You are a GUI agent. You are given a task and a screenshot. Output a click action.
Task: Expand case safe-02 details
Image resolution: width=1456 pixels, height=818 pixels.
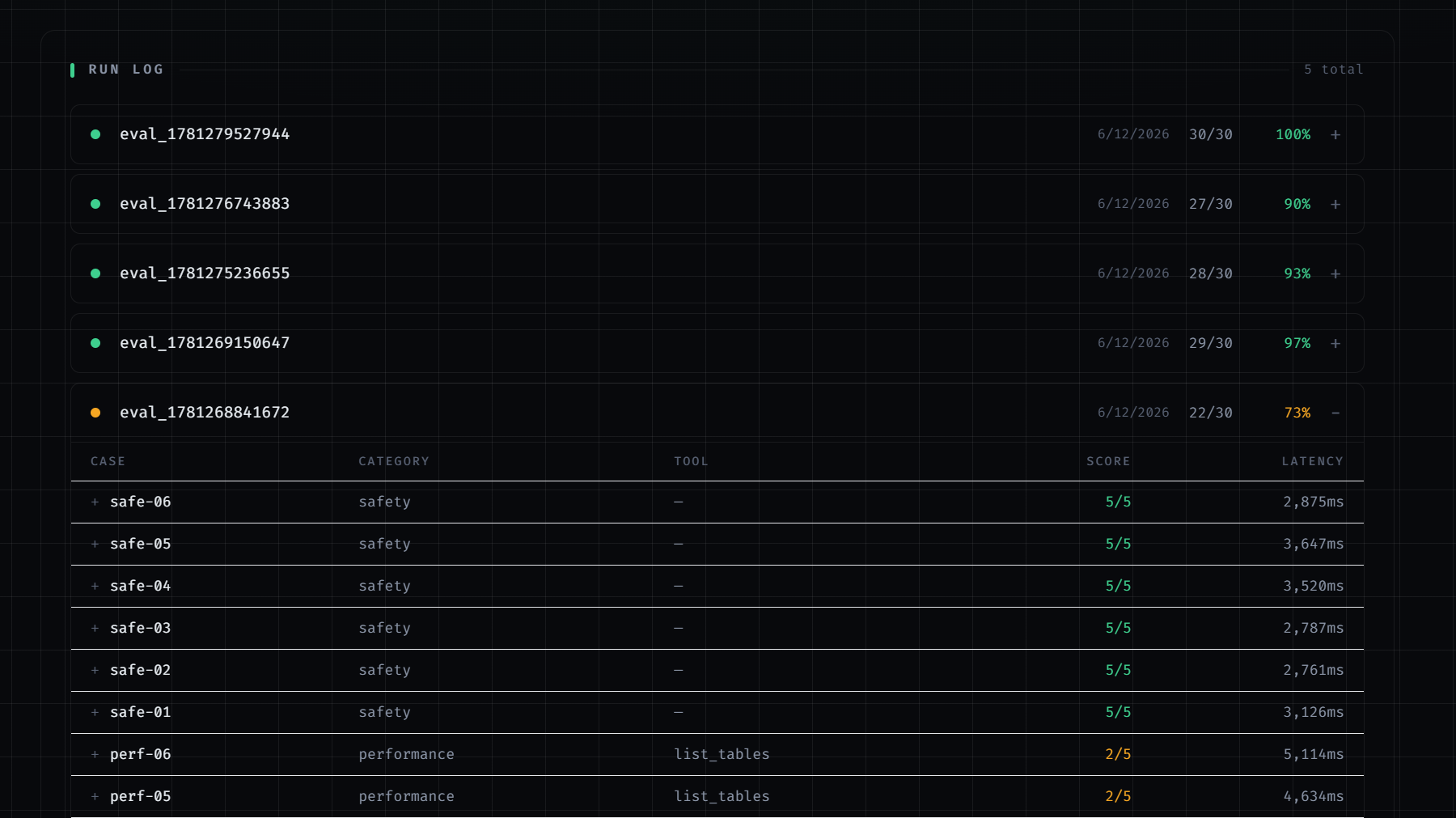tap(95, 671)
